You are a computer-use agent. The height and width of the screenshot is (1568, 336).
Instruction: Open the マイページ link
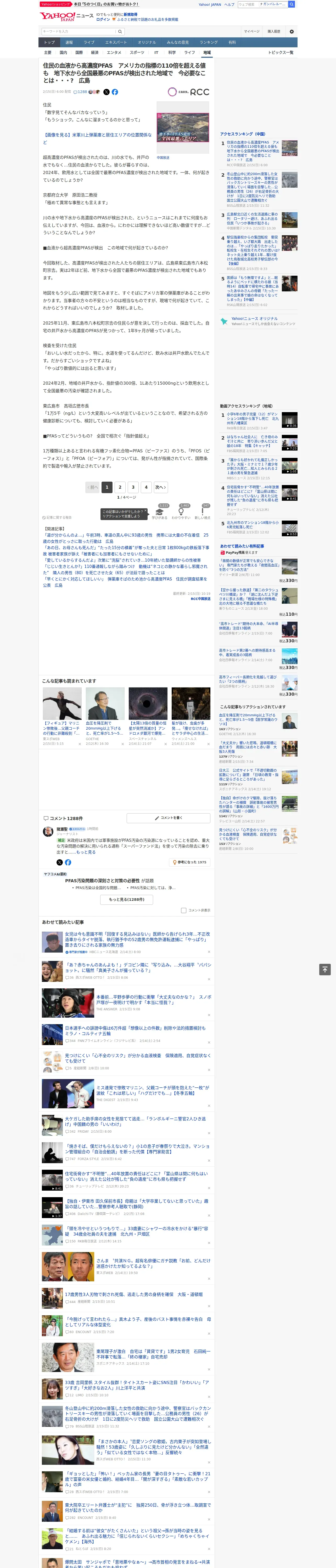click(x=252, y=32)
